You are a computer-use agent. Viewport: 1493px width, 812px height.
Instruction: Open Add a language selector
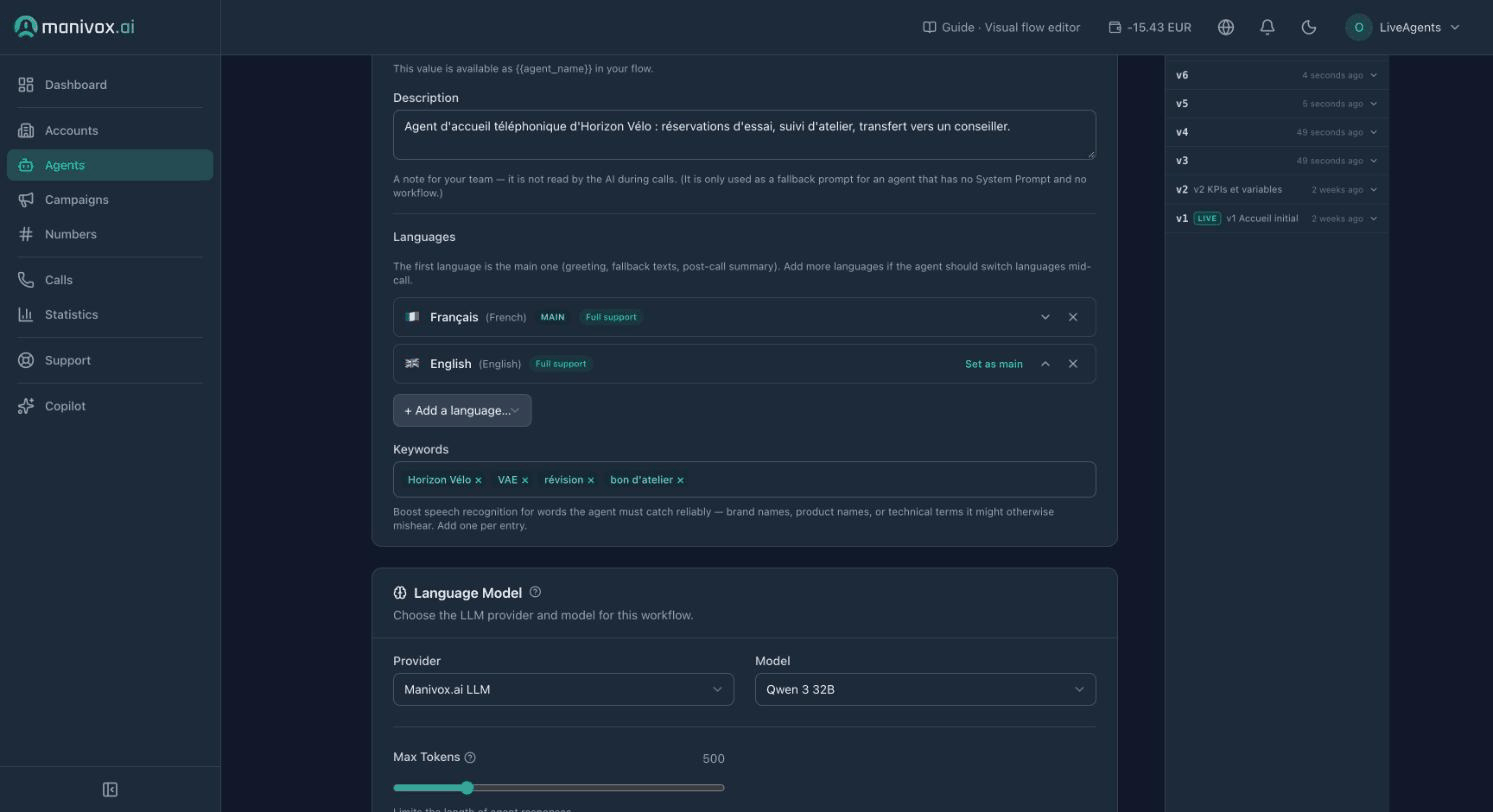click(x=462, y=411)
